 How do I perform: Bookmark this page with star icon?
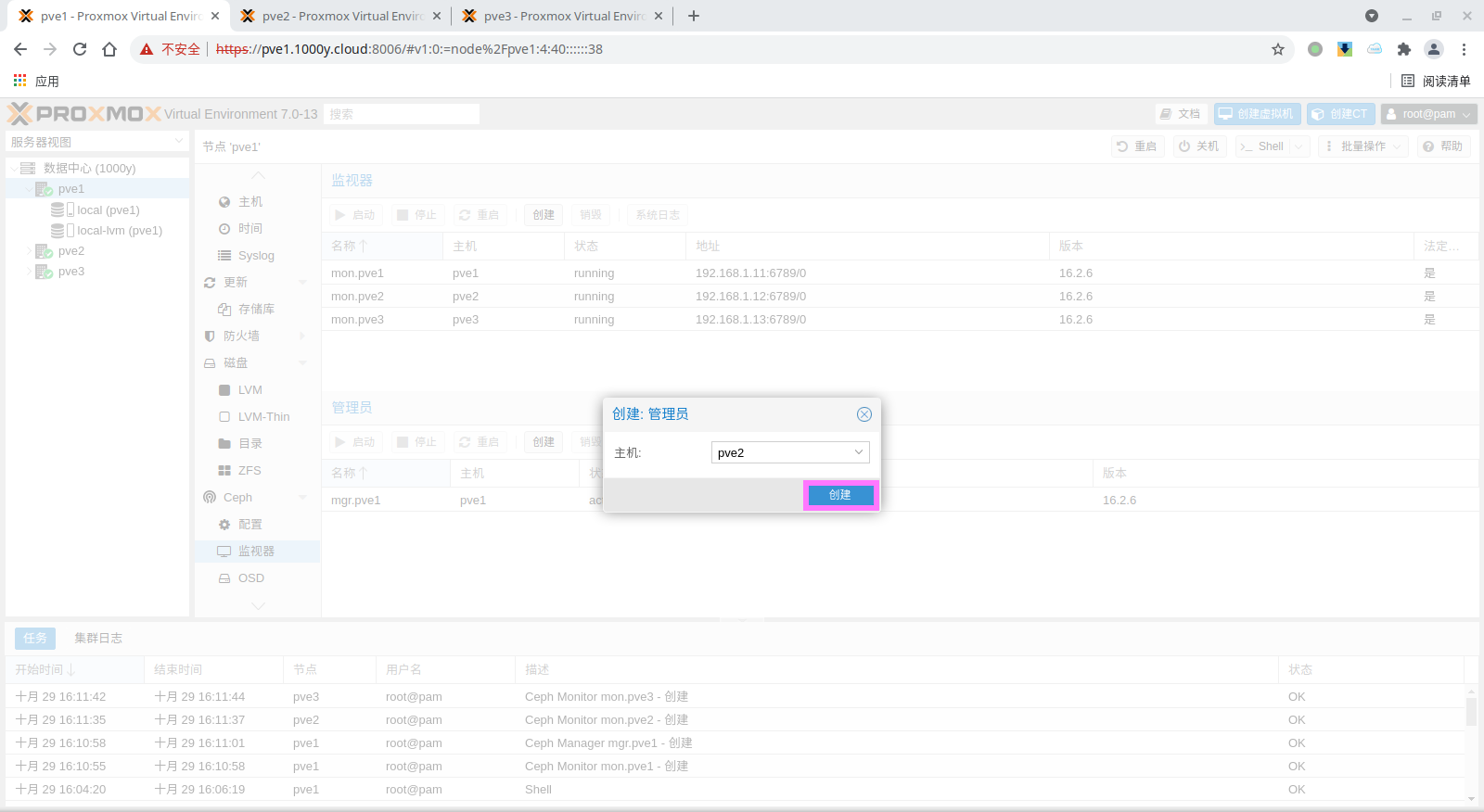[x=1277, y=49]
